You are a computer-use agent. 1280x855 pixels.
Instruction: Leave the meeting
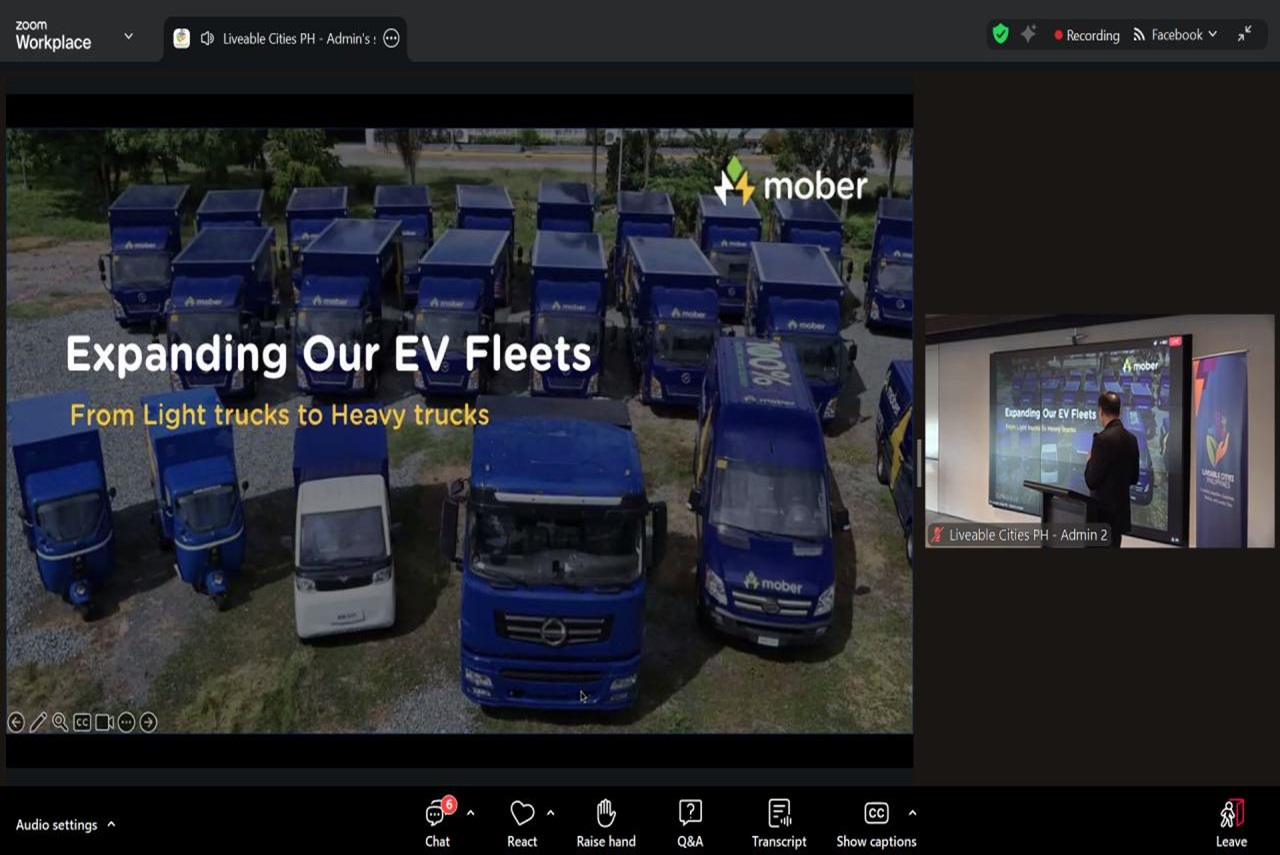click(1231, 823)
